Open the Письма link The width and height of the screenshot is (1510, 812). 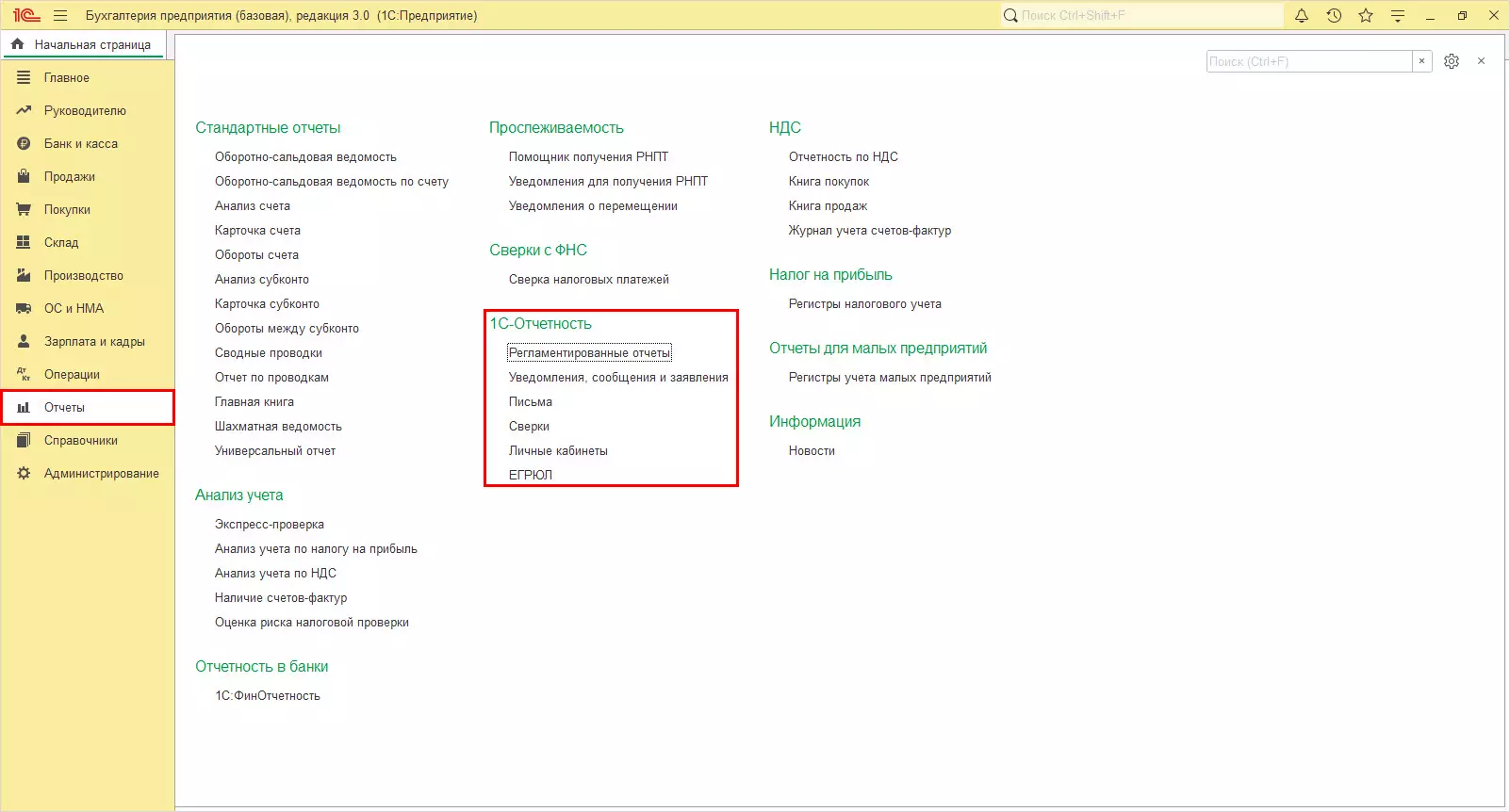(531, 401)
